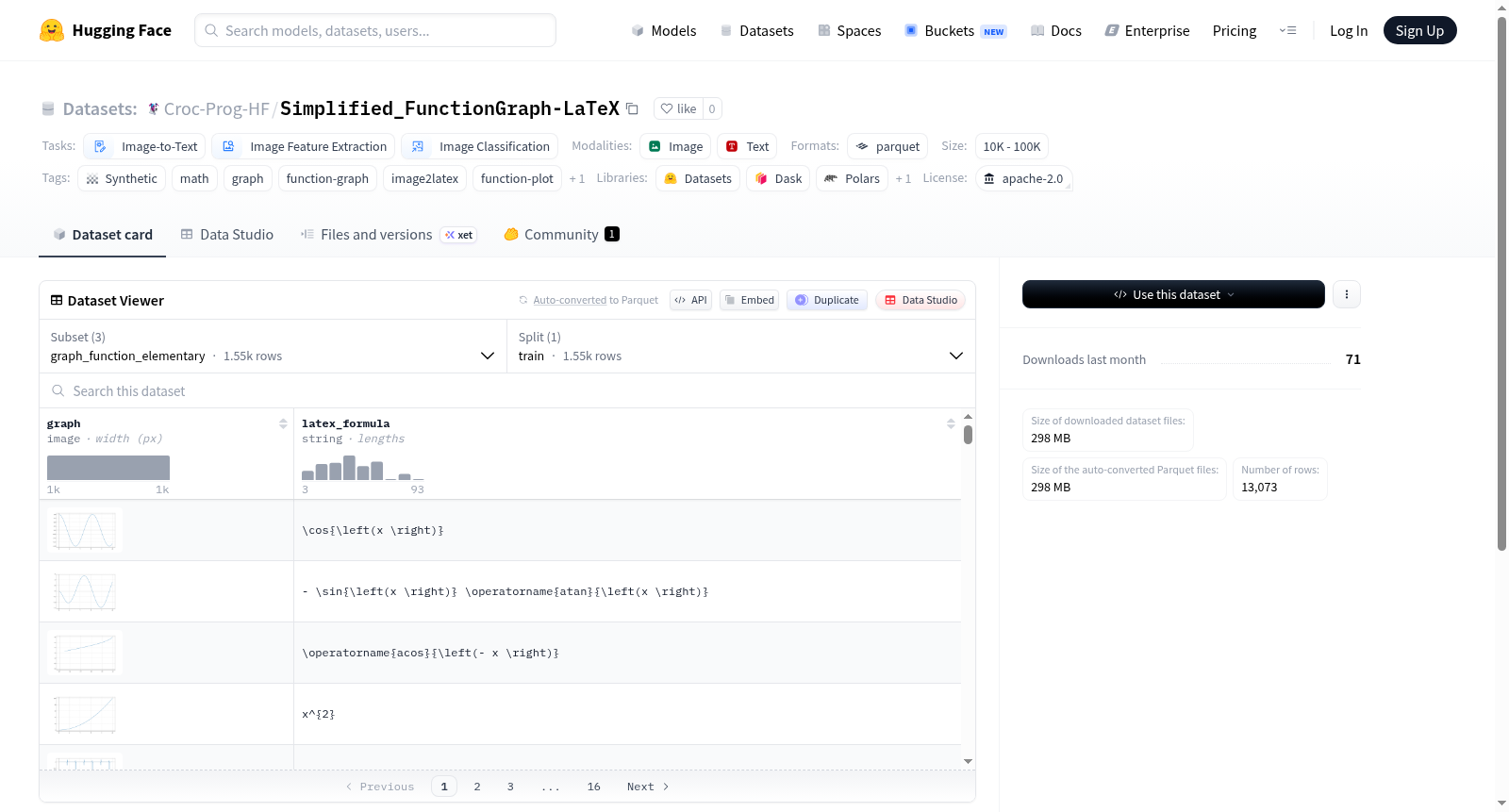Viewport: 1509px width, 812px height.
Task: Click the API button in Dataset Viewer
Action: [690, 300]
